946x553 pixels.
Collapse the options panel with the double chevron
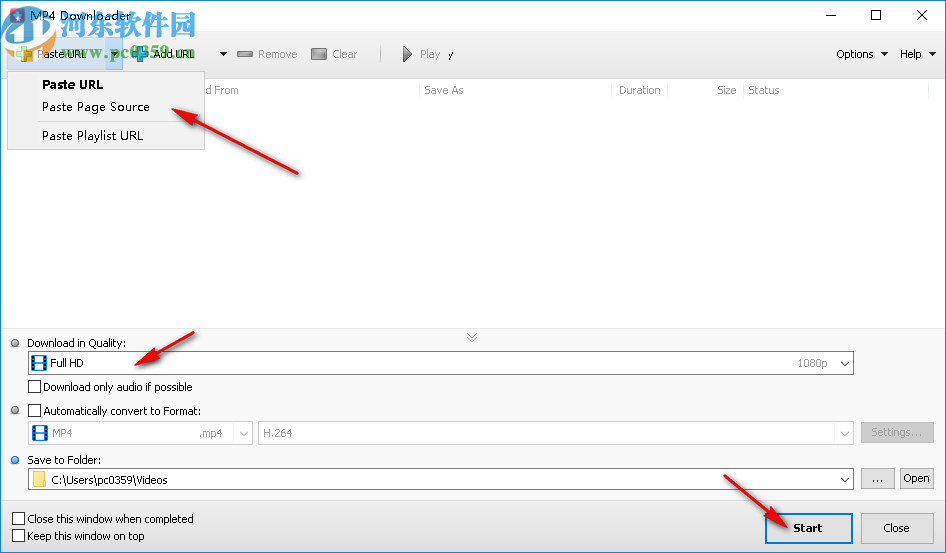(x=472, y=337)
